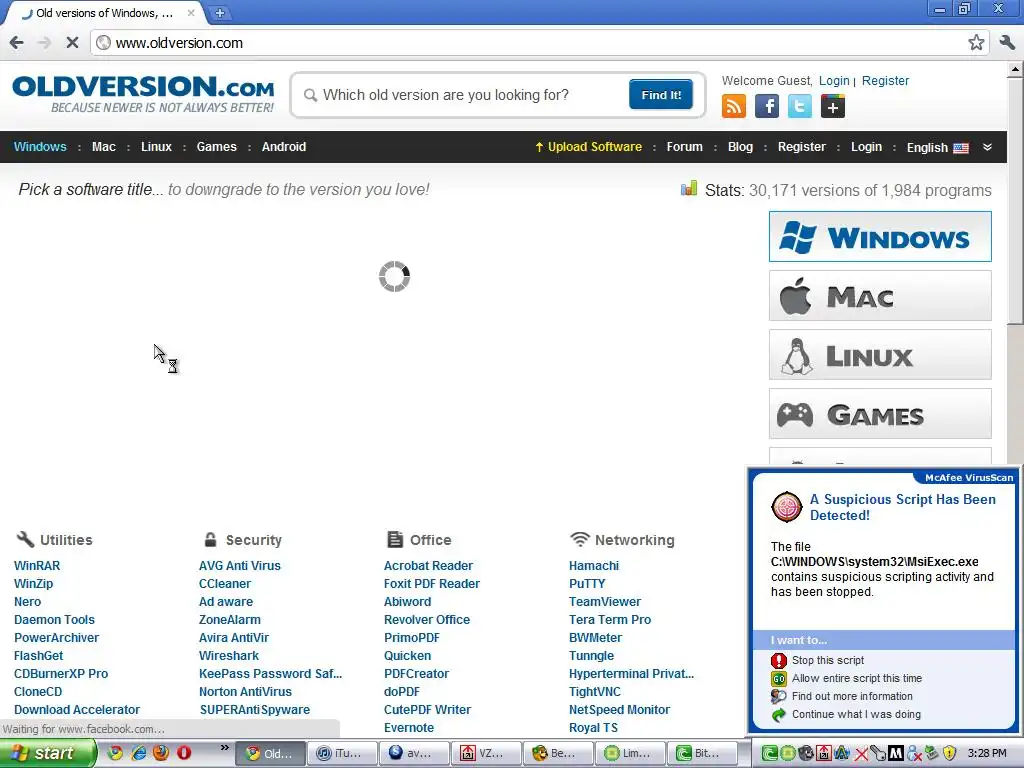Select Find out more information
This screenshot has height=768, width=1024.
click(852, 696)
